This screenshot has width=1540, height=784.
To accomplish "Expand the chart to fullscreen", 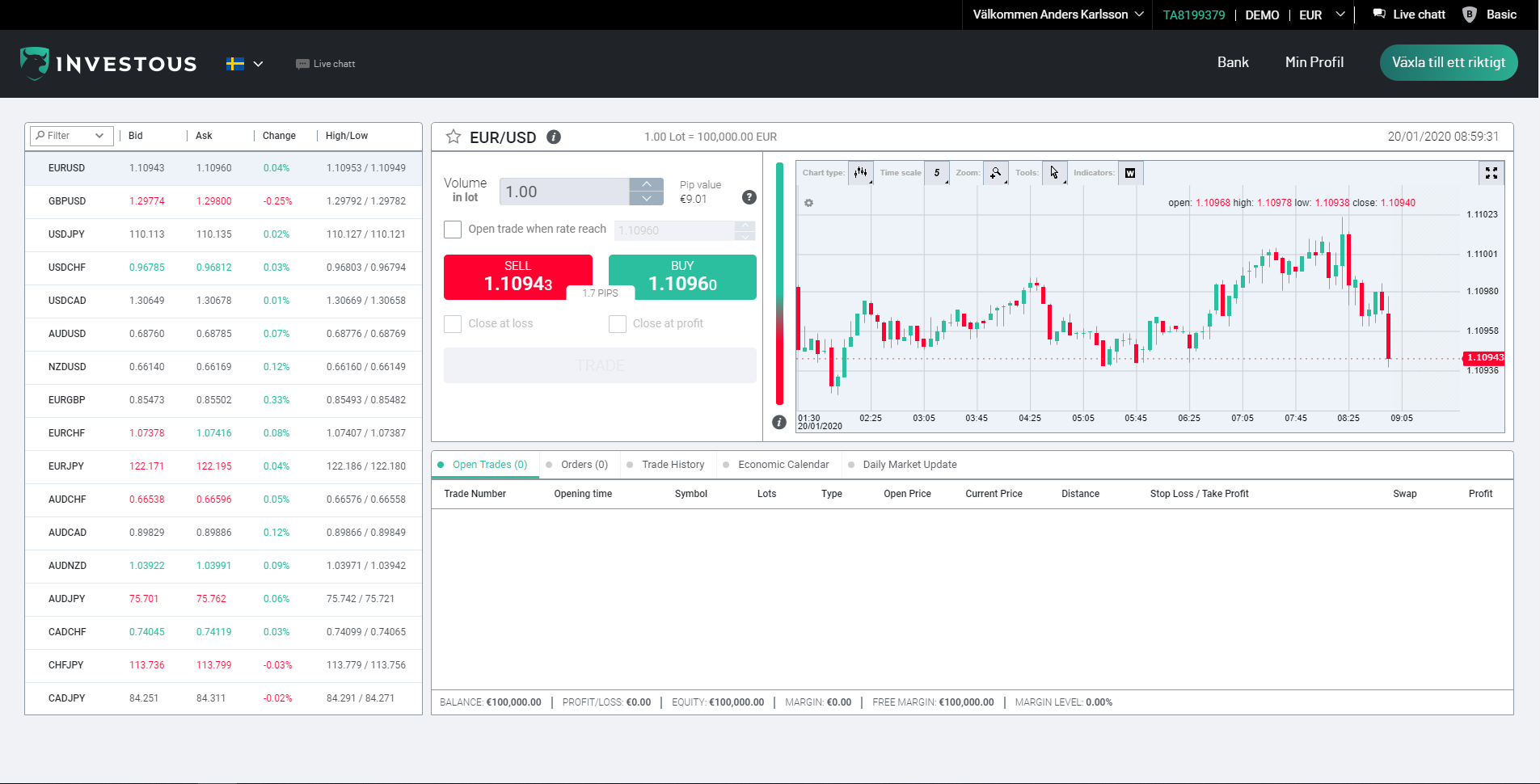I will coord(1491,173).
